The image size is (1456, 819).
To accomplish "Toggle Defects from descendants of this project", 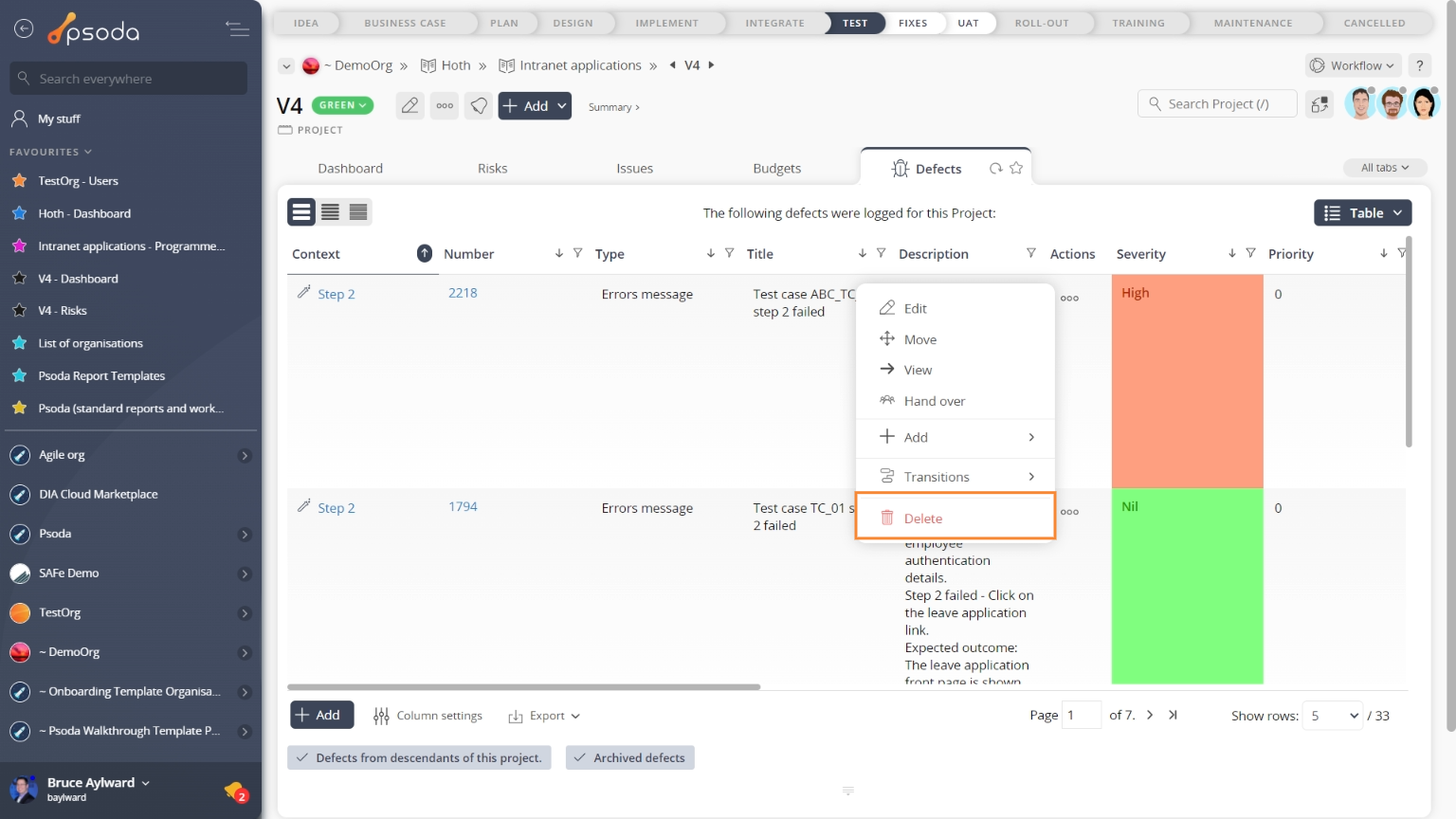I will [419, 757].
